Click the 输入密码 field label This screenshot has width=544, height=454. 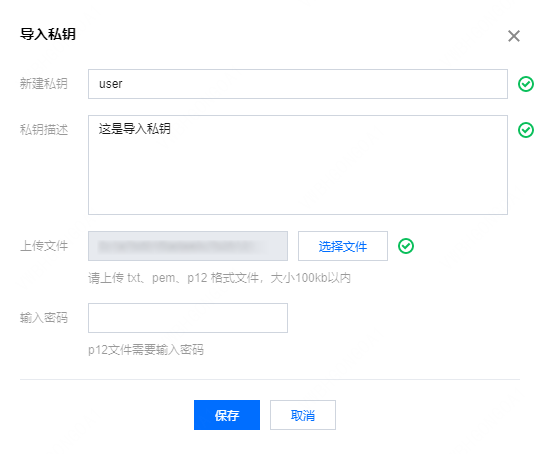(44, 318)
